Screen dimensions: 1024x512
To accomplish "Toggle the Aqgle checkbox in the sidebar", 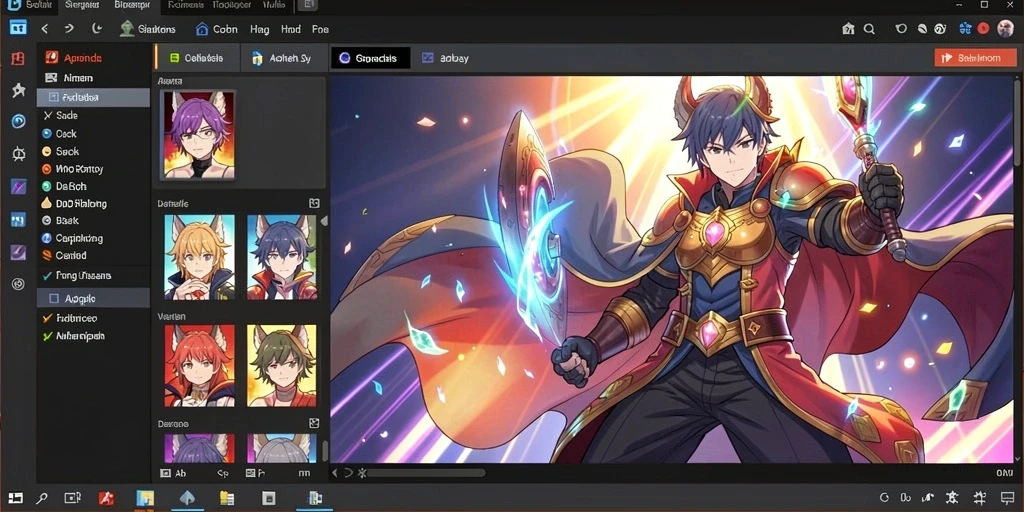I will pos(54,298).
